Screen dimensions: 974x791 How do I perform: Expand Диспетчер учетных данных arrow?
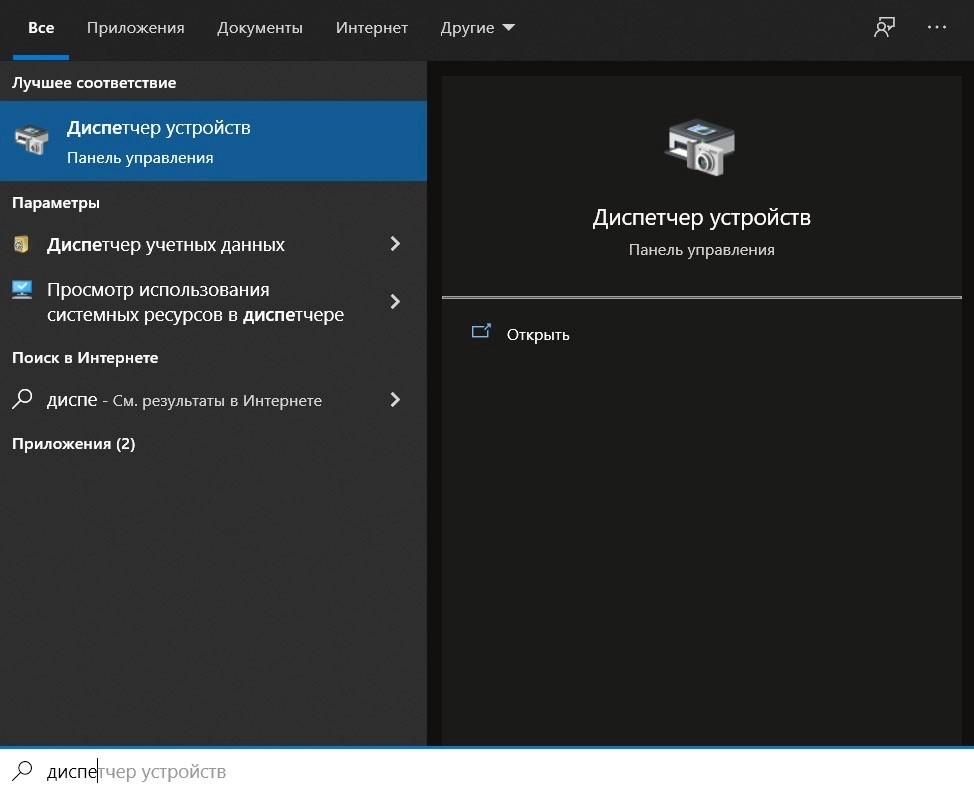pos(395,244)
